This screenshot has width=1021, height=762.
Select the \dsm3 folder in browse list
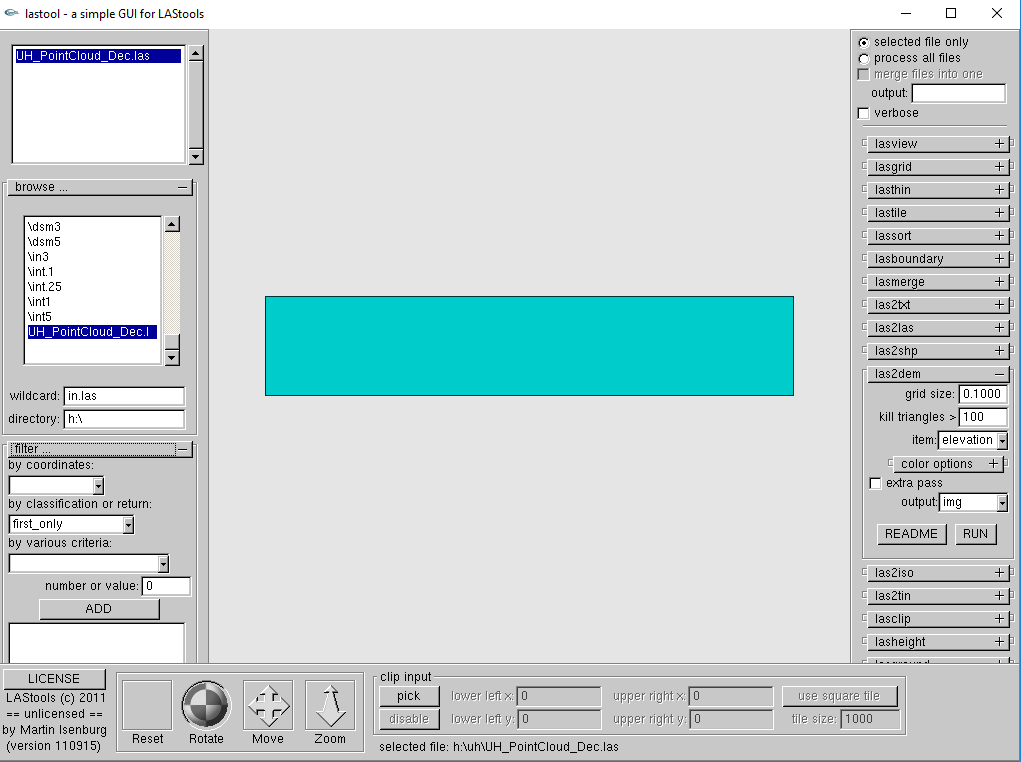click(x=45, y=227)
